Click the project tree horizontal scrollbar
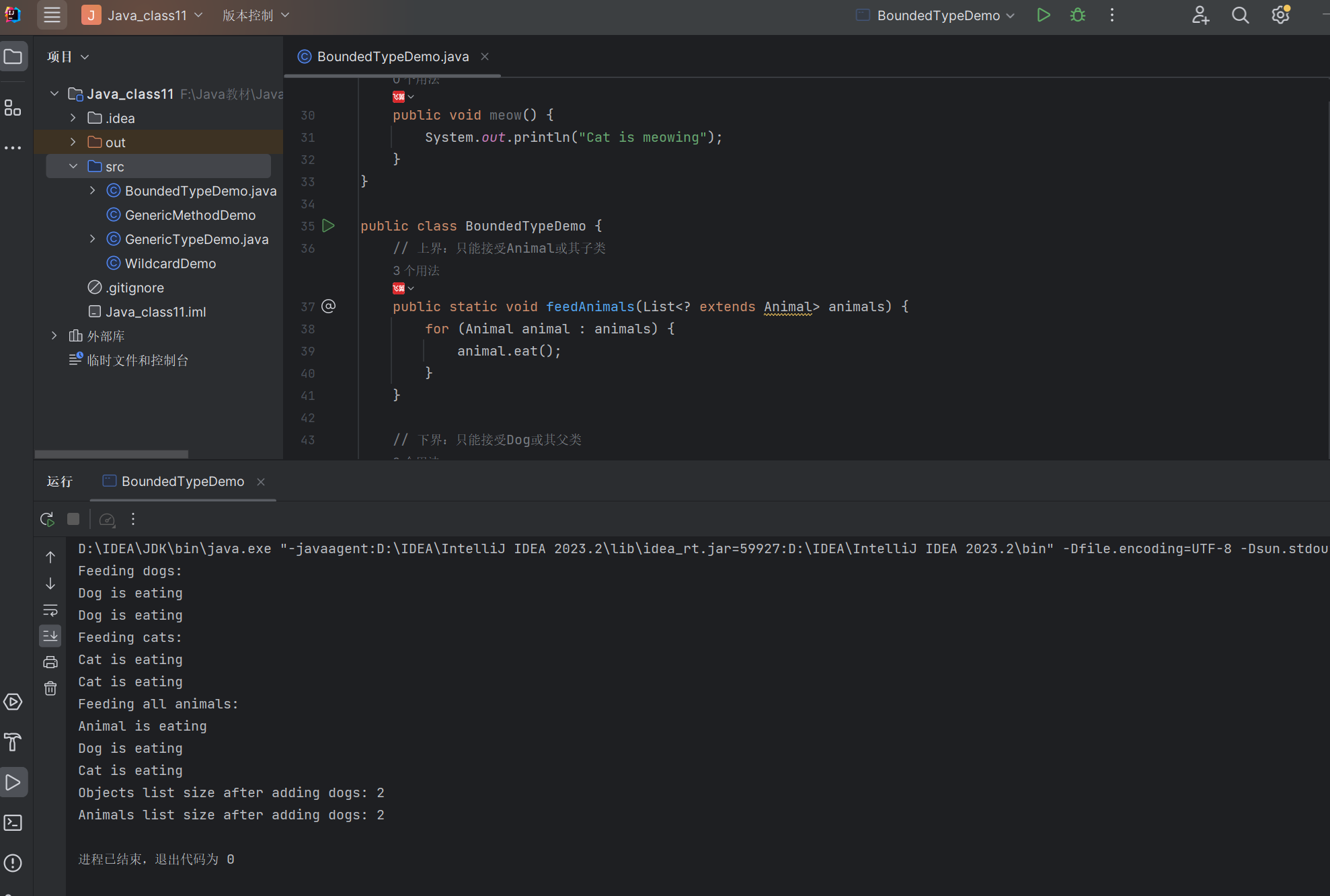Screen dimensions: 1330x896 pos(112,454)
